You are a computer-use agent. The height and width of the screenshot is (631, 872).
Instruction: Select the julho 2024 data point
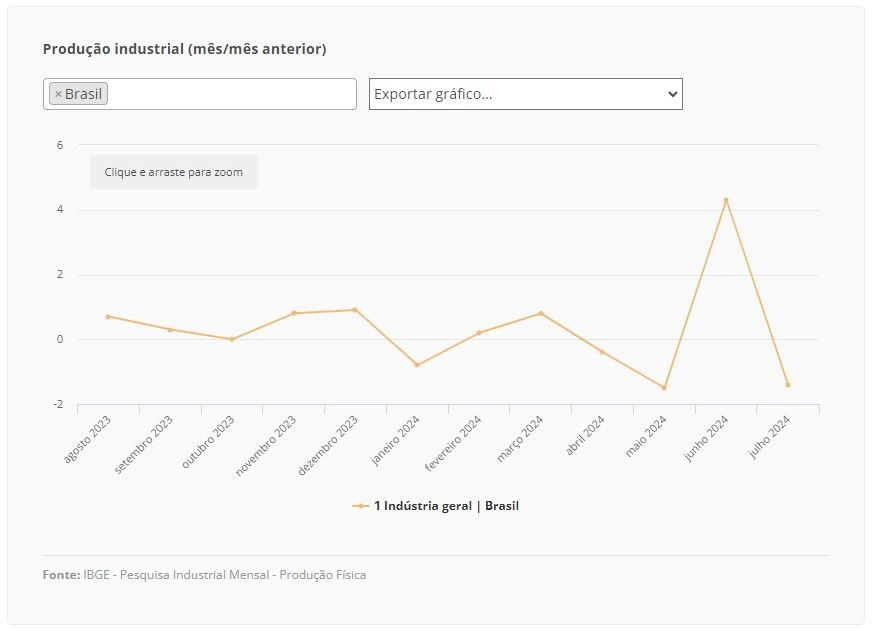click(787, 385)
